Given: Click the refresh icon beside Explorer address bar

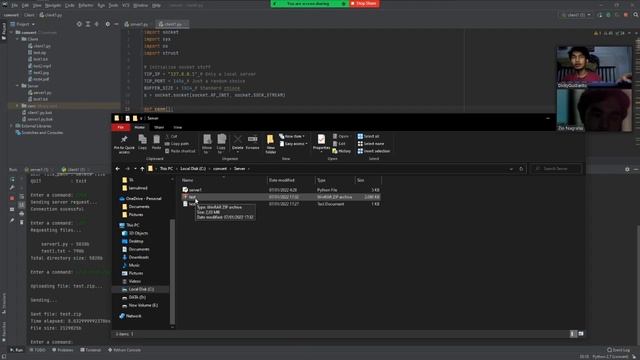Looking at the screenshot, I should point(521,169).
